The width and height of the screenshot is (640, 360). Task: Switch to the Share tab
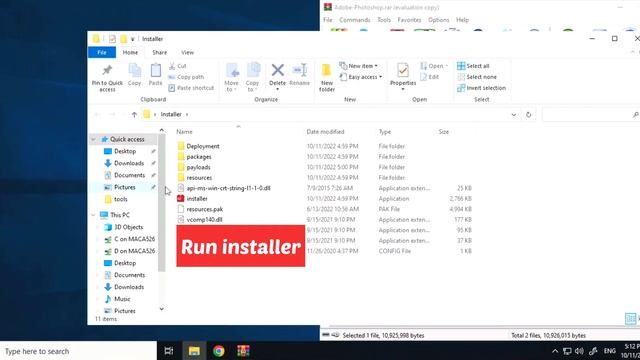(x=159, y=52)
